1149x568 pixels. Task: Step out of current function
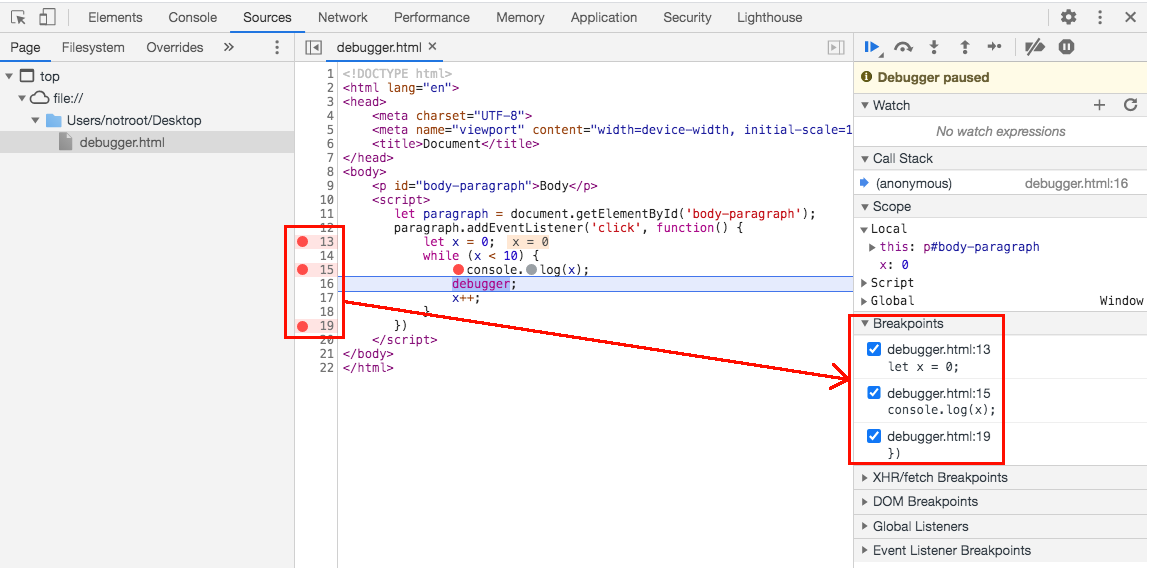tap(964, 48)
